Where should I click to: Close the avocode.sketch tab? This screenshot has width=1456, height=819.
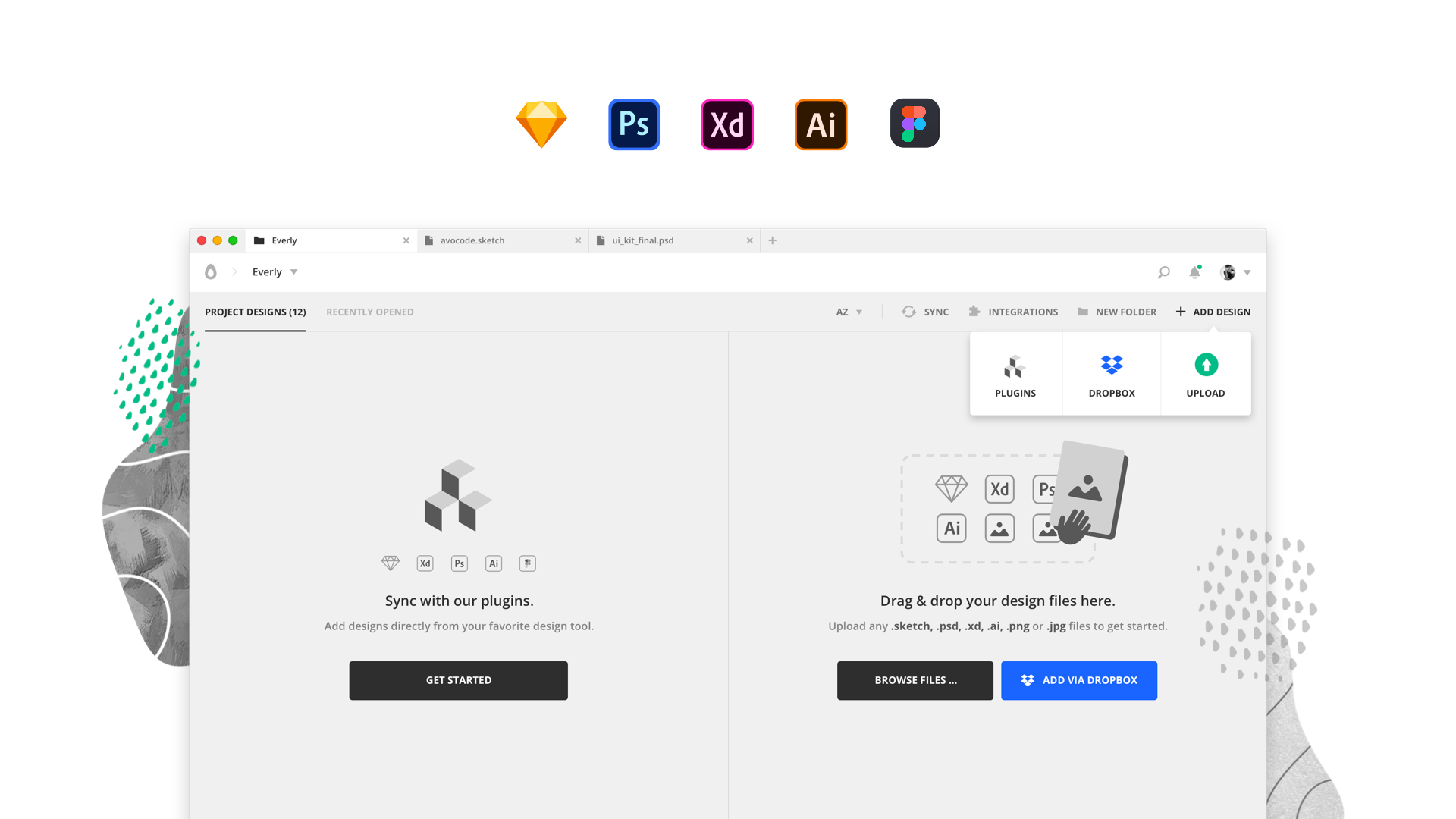[578, 240]
